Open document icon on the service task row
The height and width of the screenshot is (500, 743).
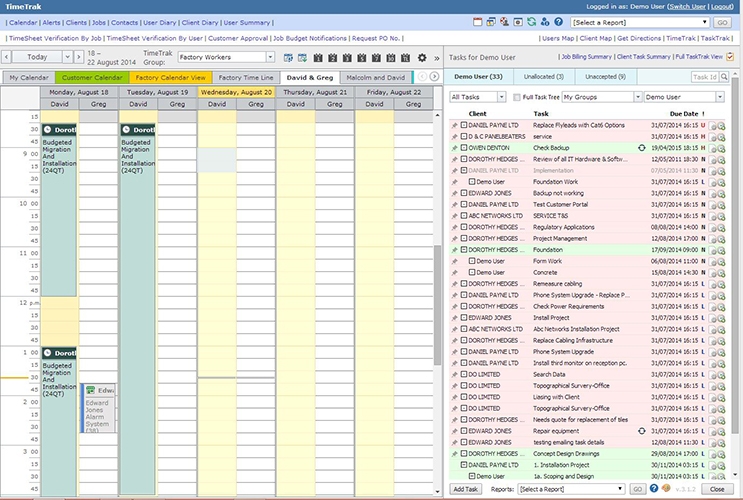[x=713, y=137]
